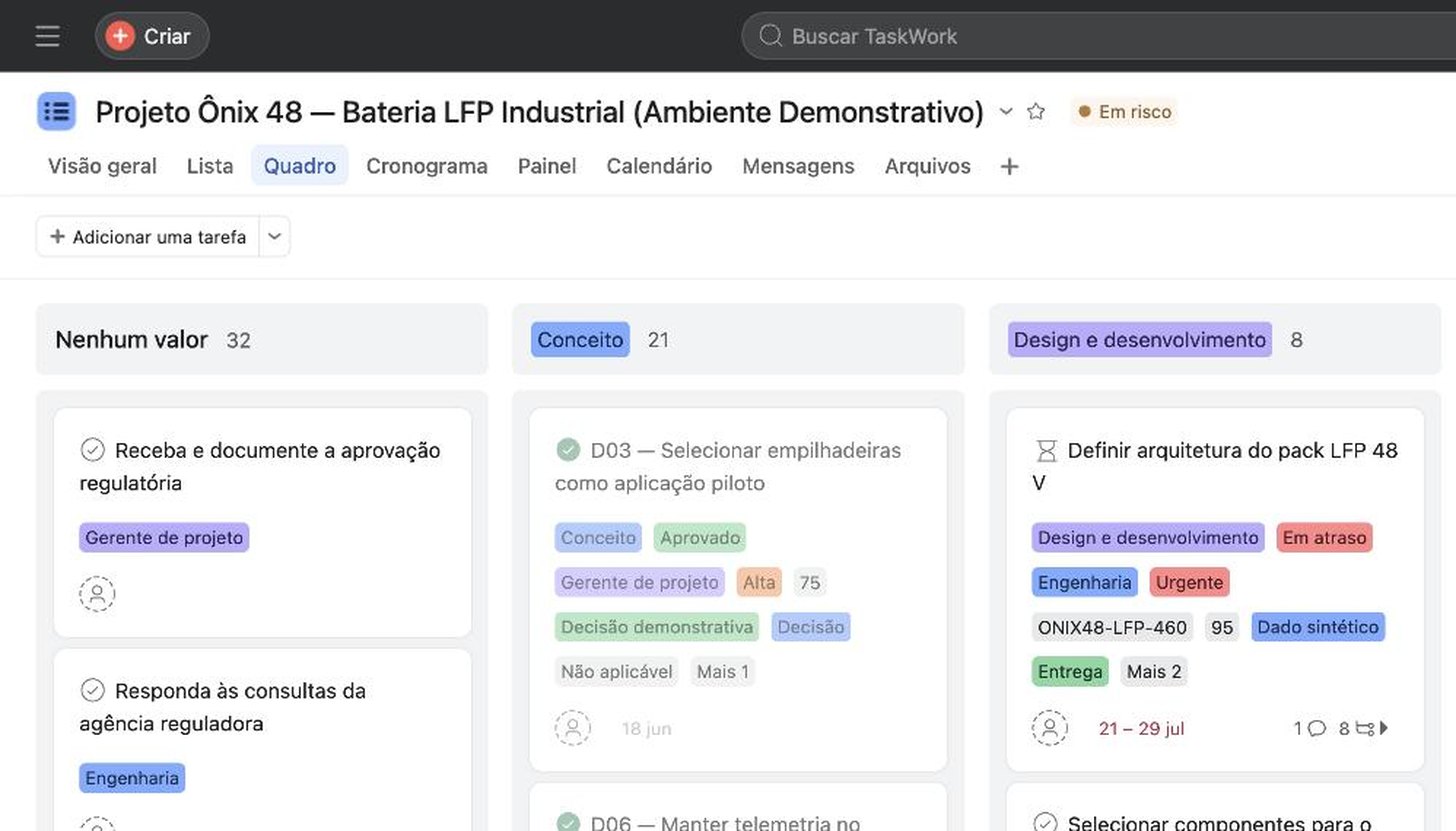Click the Design e desenvolvimento column header
This screenshot has height=831, width=1456.
1140,340
